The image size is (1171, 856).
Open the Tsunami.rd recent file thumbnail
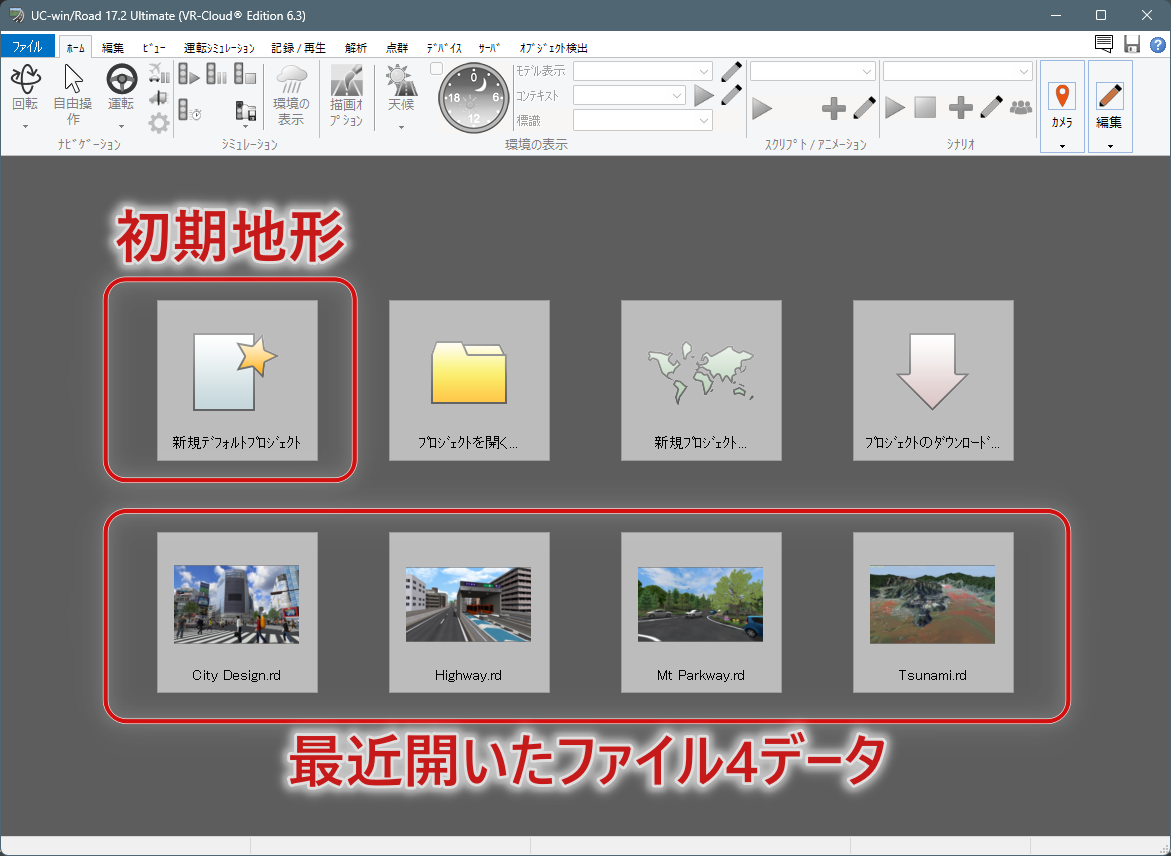point(933,612)
